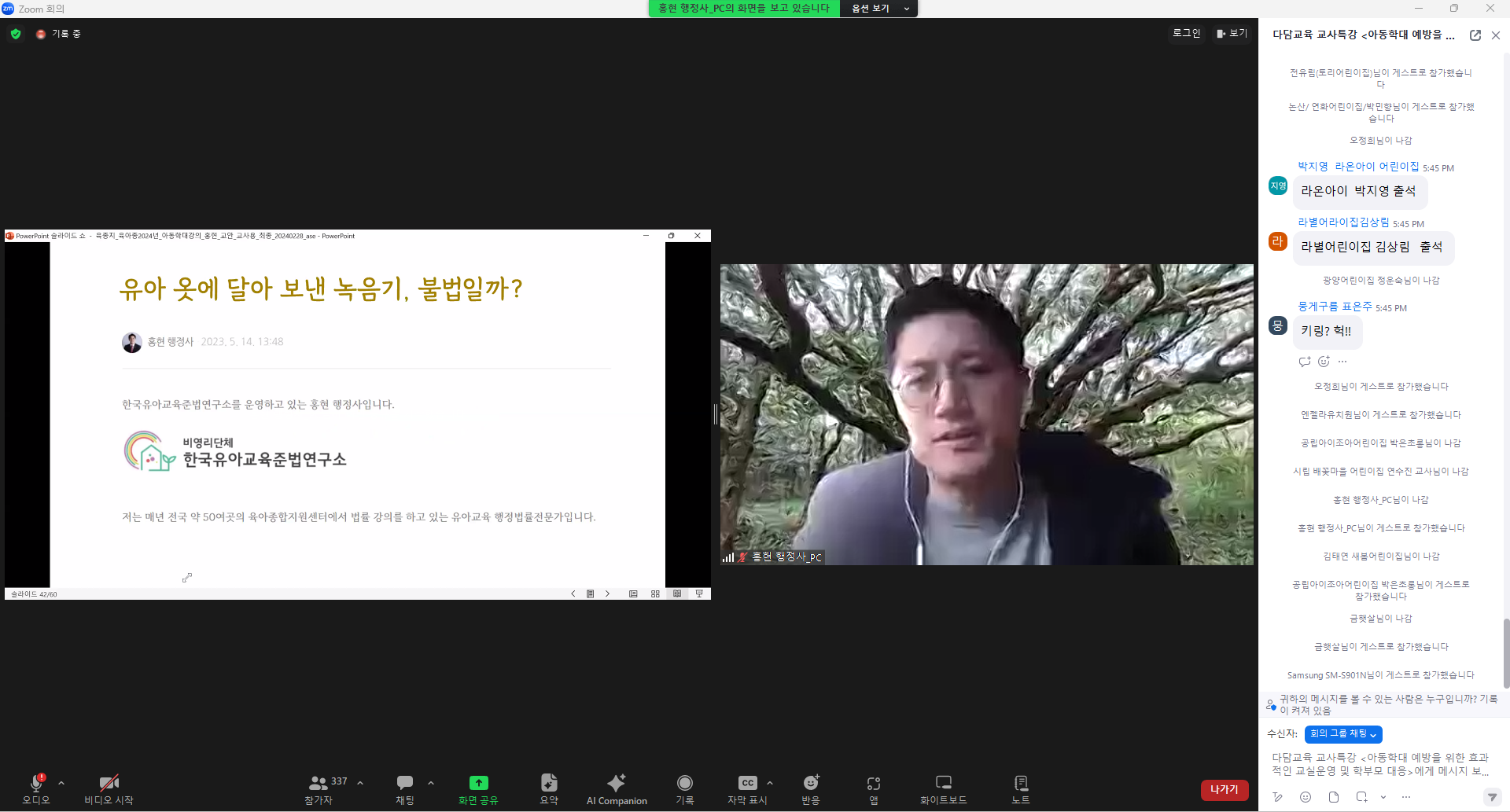The height and width of the screenshot is (812, 1510).
Task: Open the 노트 notes icon
Action: pyautogui.click(x=1020, y=788)
